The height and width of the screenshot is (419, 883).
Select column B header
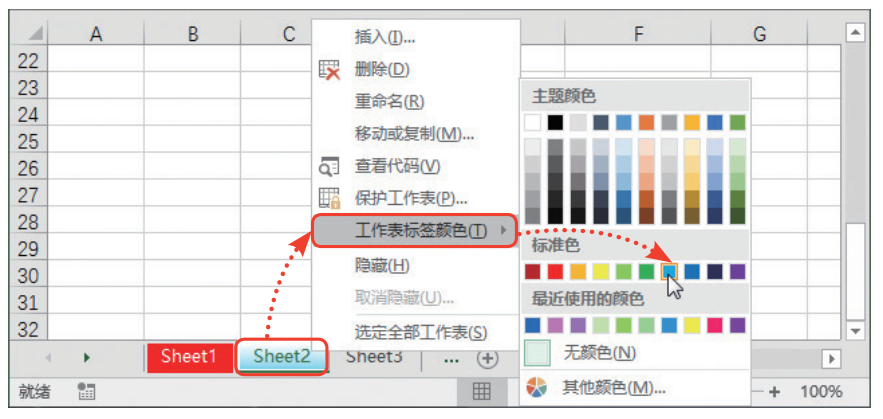tap(193, 34)
